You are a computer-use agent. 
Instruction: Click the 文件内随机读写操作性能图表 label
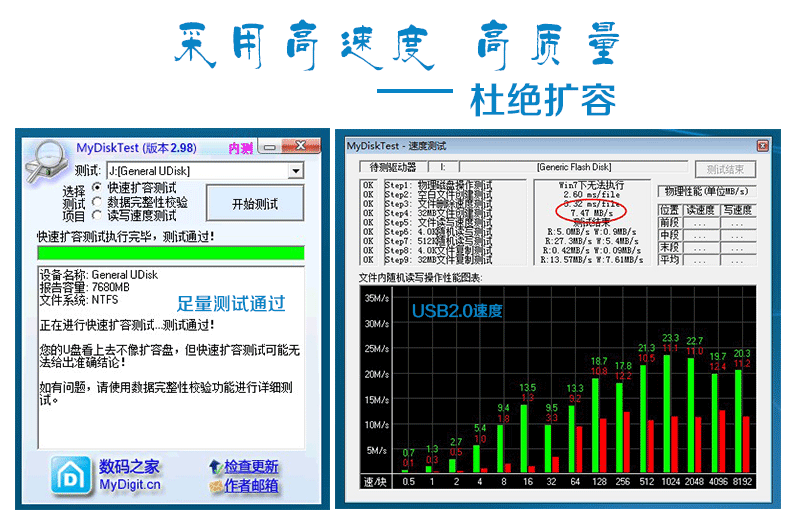(x=420, y=278)
